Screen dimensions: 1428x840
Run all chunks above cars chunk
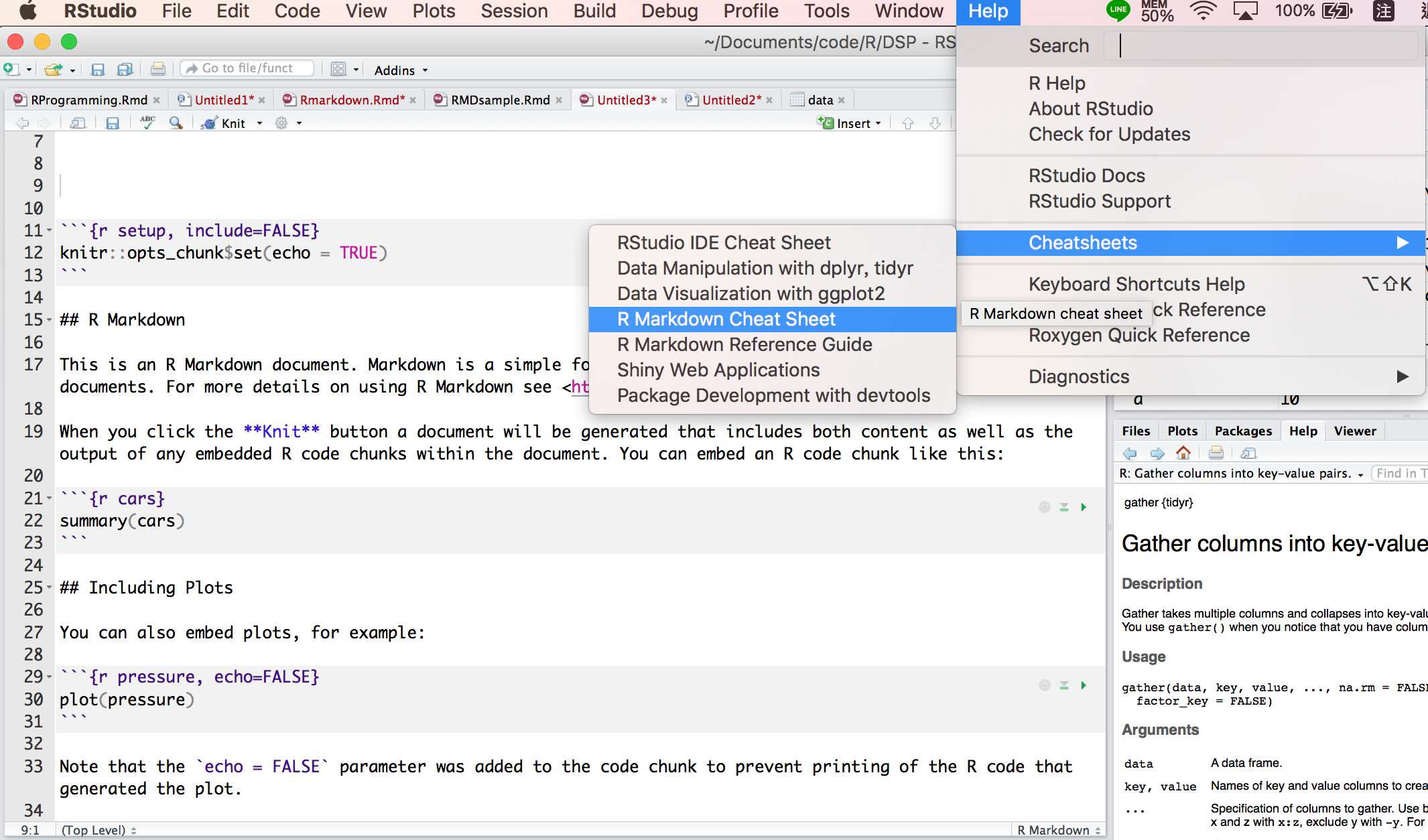(1064, 507)
